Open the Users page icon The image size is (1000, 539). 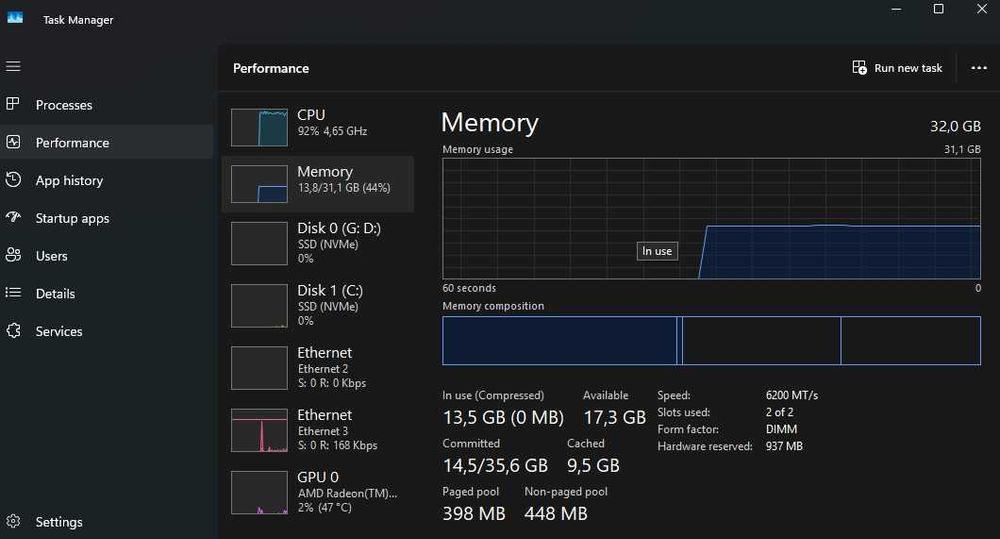pos(13,256)
